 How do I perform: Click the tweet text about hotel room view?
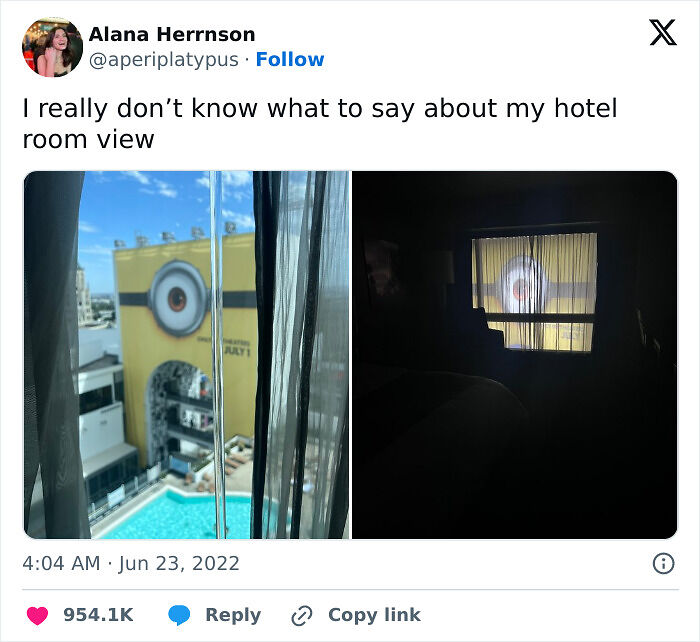click(320, 124)
